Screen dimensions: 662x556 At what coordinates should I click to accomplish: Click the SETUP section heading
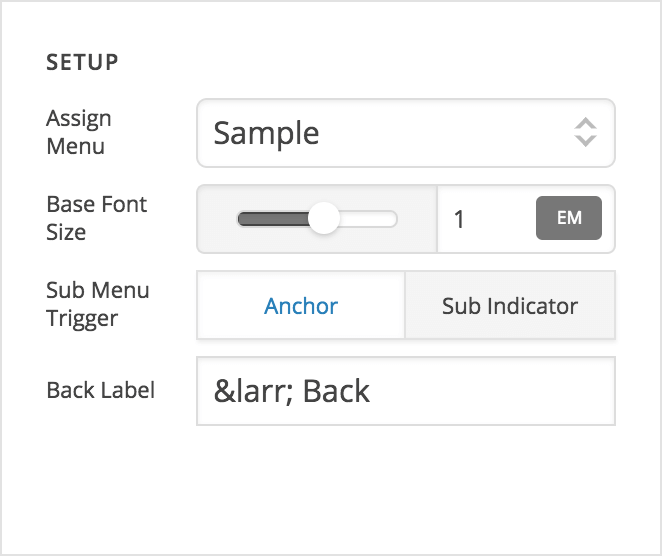tap(82, 62)
